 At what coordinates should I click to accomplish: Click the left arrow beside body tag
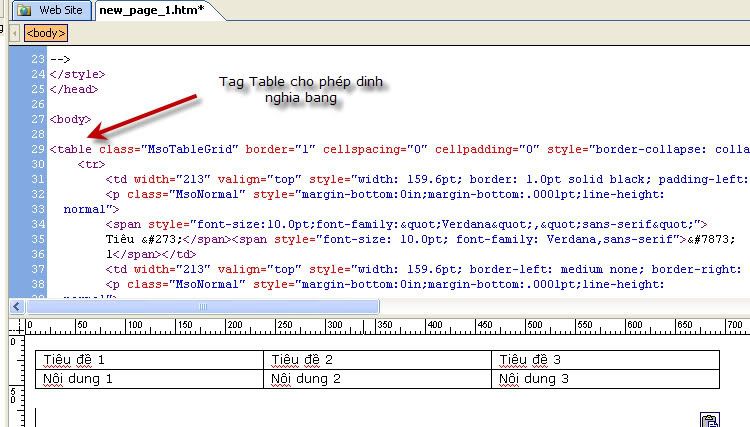point(14,33)
